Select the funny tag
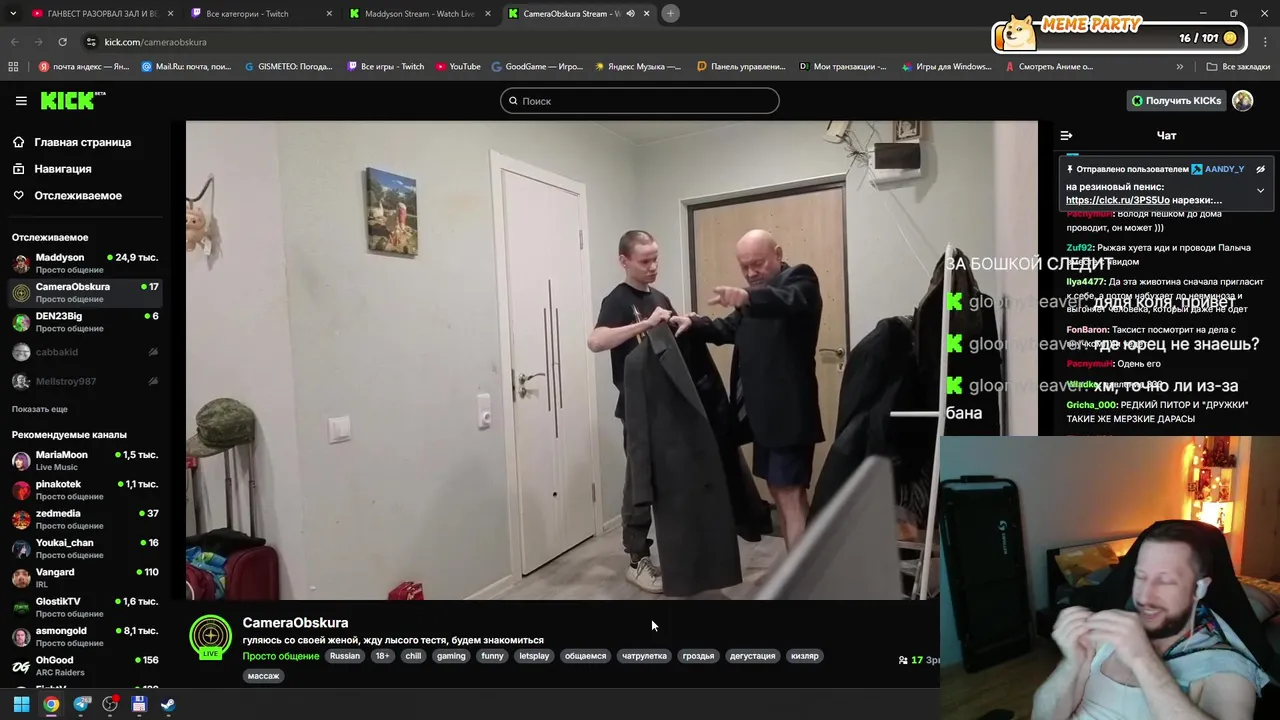Image resolution: width=1280 pixels, height=720 pixels. pyautogui.click(x=492, y=656)
